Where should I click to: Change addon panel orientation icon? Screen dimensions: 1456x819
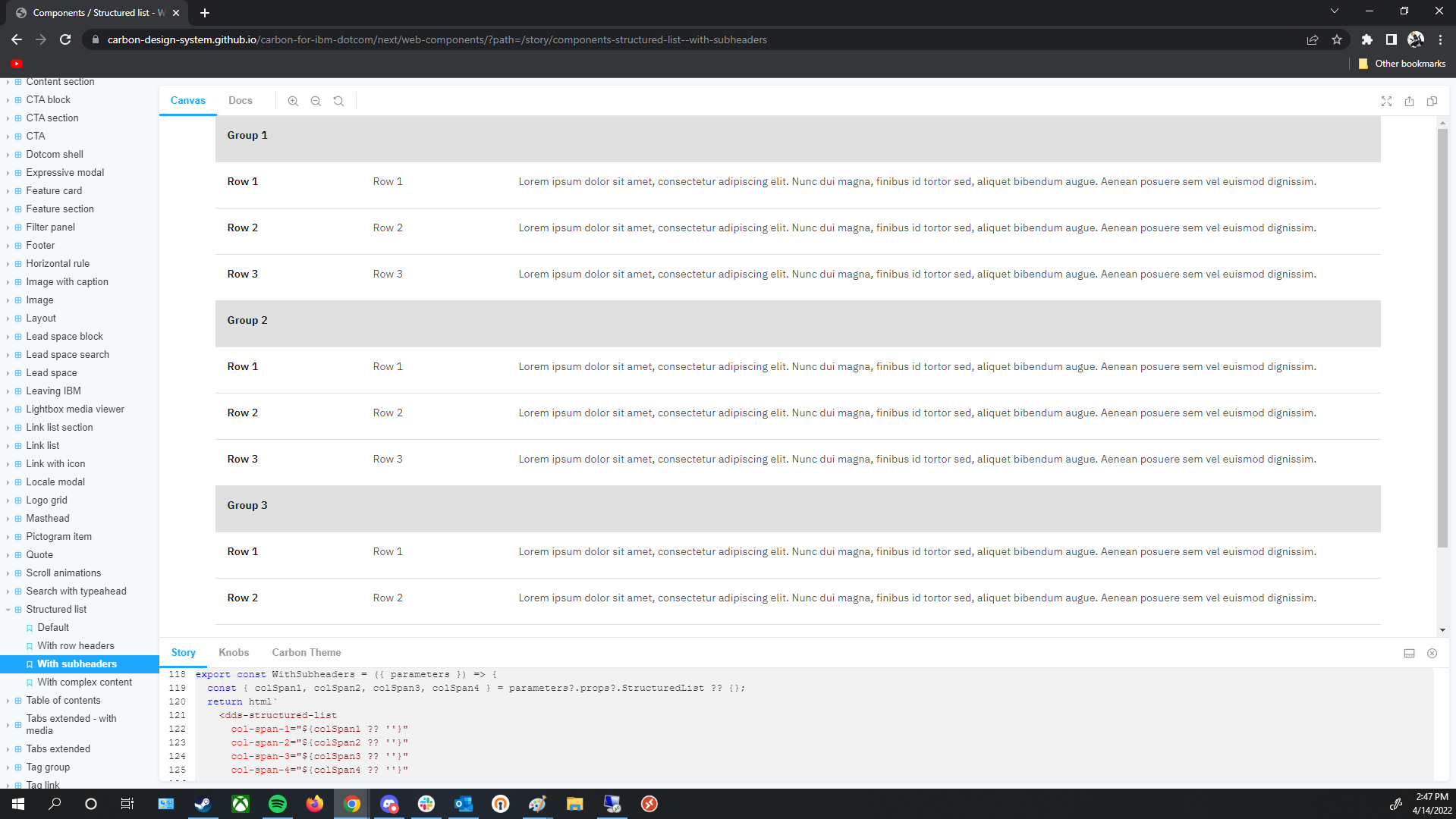pos(1409,653)
